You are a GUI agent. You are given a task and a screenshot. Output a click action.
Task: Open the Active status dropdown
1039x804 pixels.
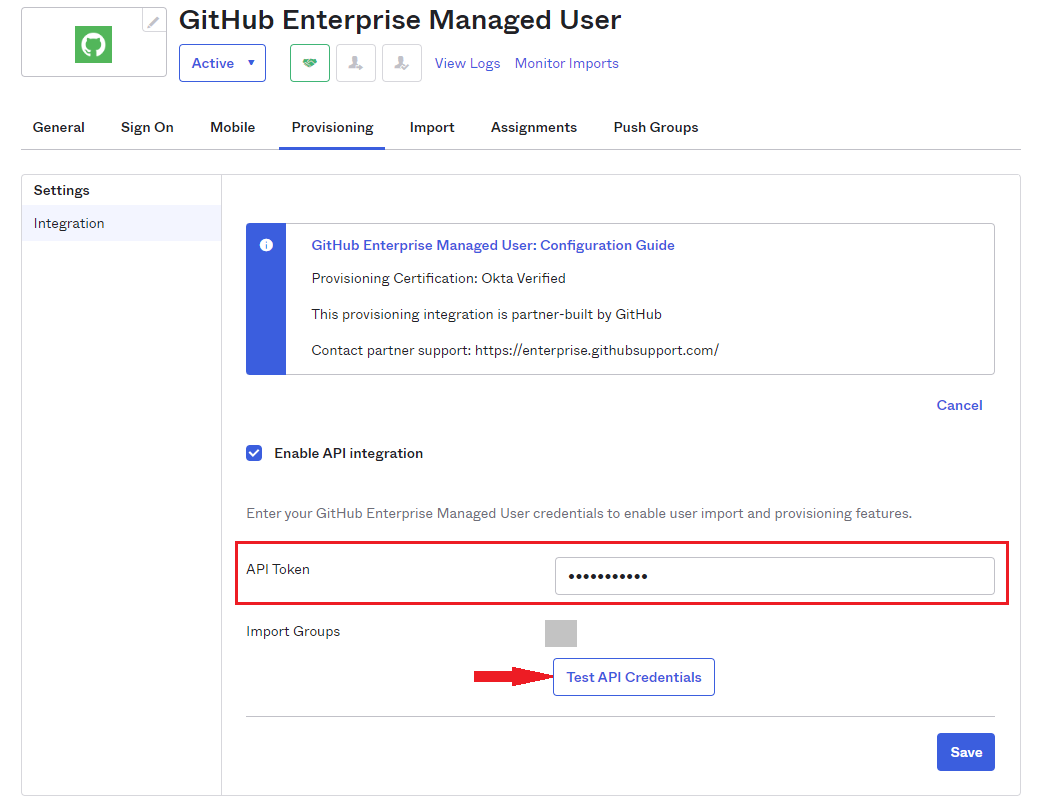[222, 63]
